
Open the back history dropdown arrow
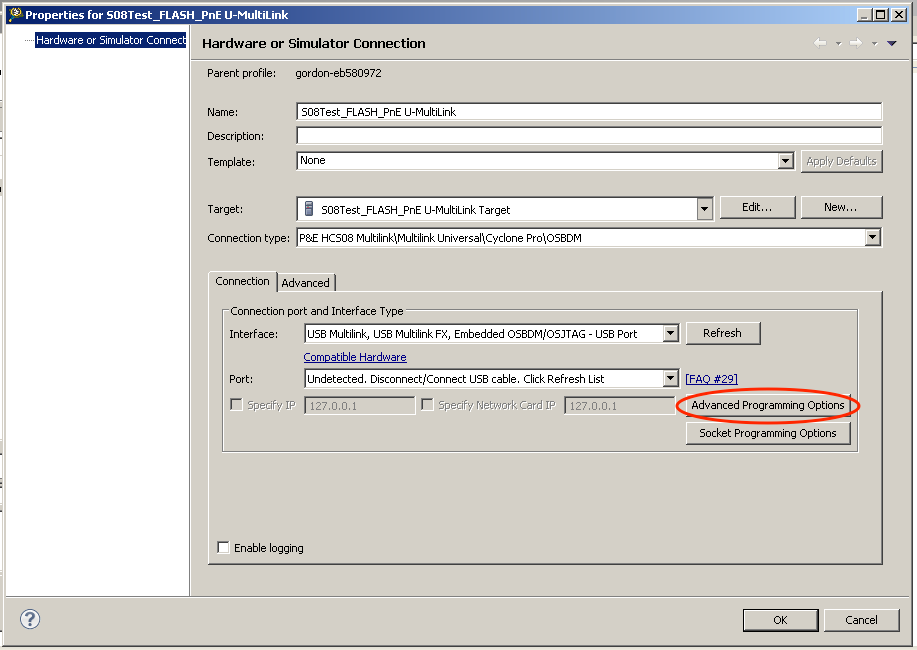point(838,43)
